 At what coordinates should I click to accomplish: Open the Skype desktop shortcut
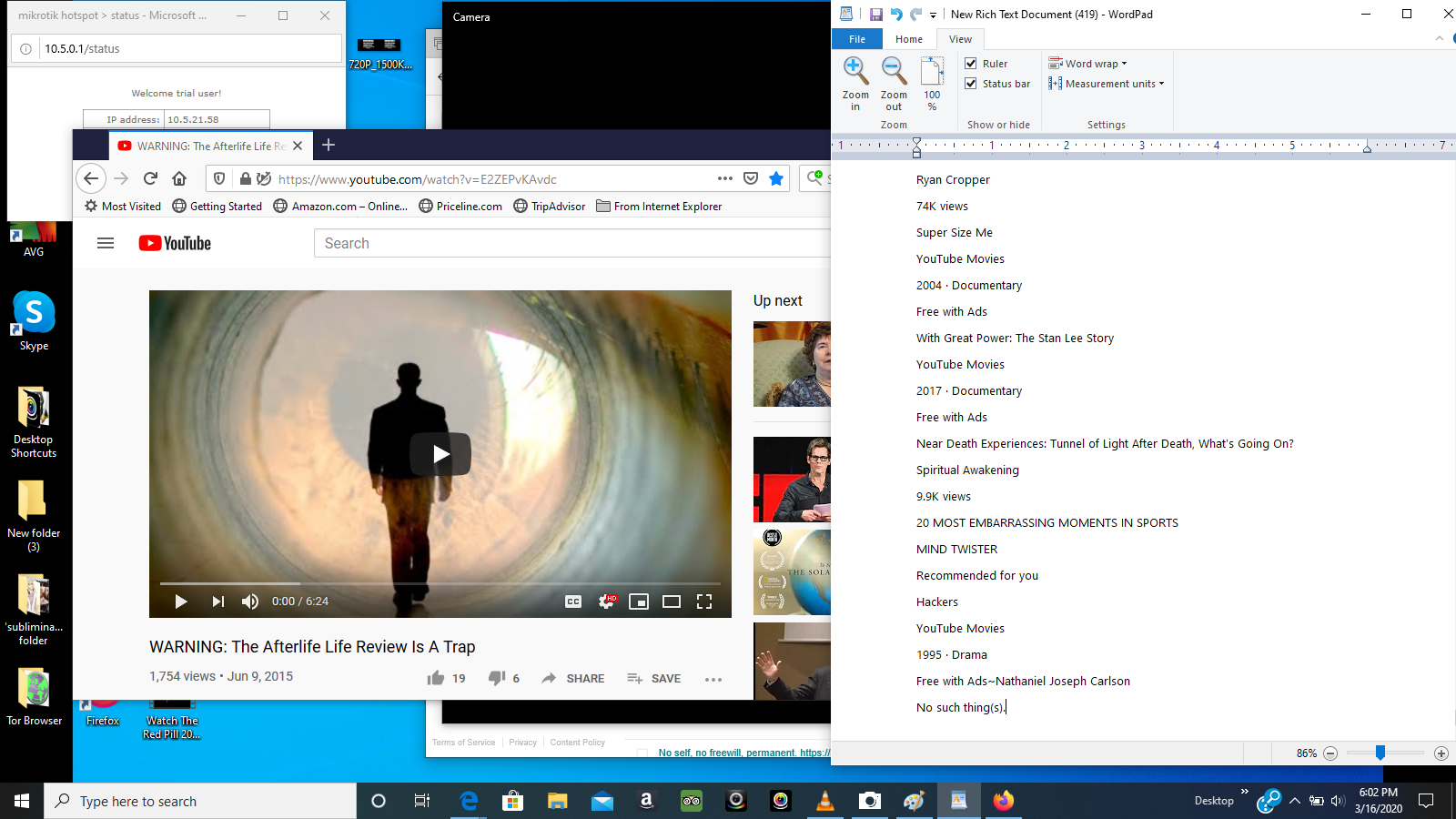[34, 321]
